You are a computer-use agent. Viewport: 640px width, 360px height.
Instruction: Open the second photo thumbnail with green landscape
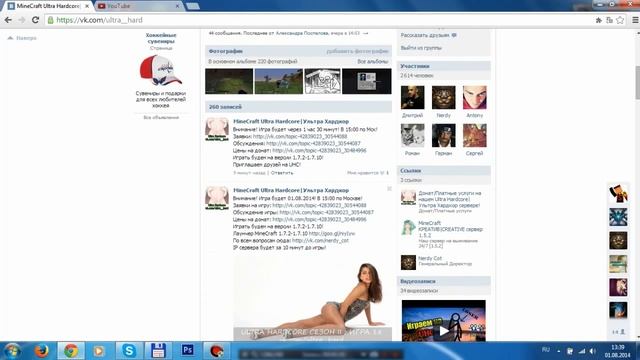click(279, 81)
